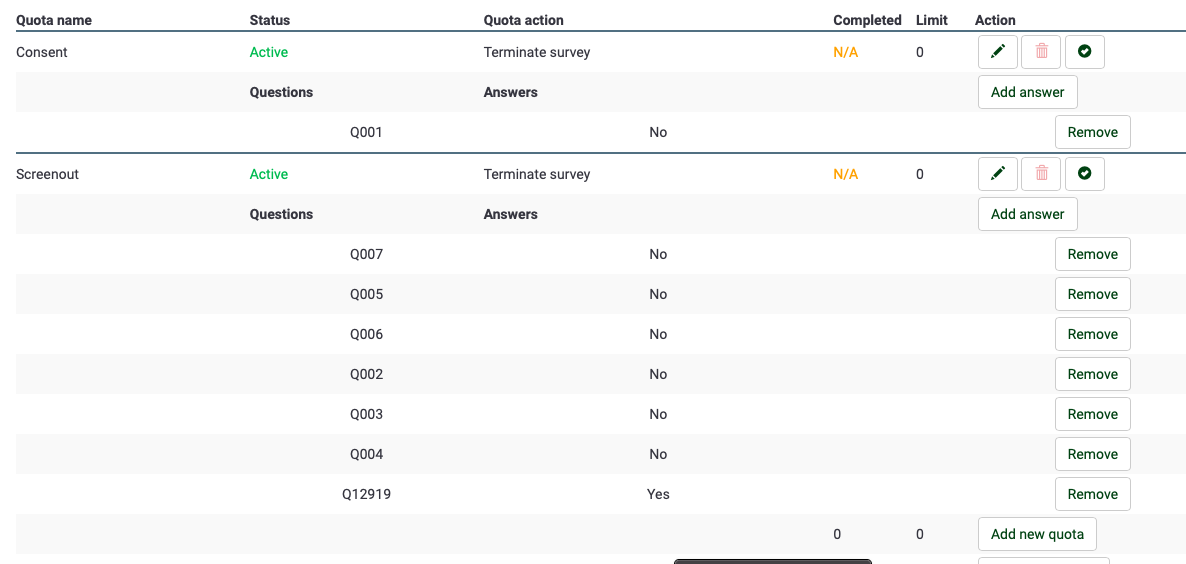Image resolution: width=1186 pixels, height=564 pixels.
Task: Click the check-circle icon for Consent quota
Action: 1084,52
